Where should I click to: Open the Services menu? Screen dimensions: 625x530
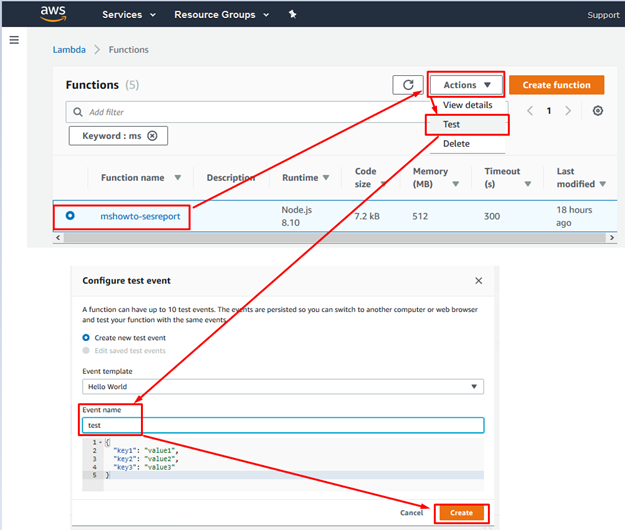[x=129, y=15]
